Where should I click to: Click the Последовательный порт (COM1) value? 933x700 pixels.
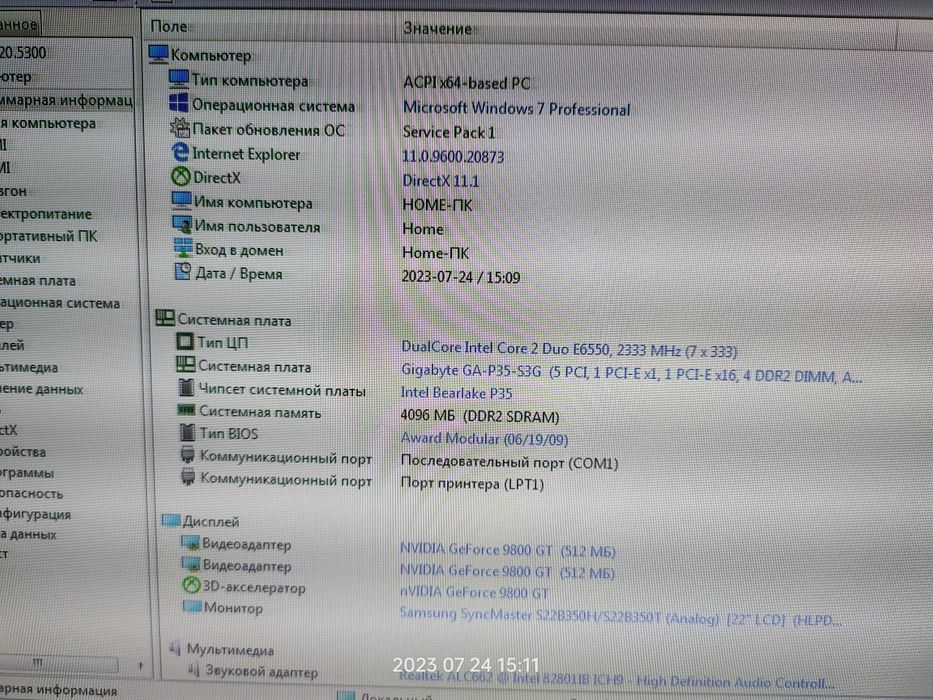coord(509,462)
